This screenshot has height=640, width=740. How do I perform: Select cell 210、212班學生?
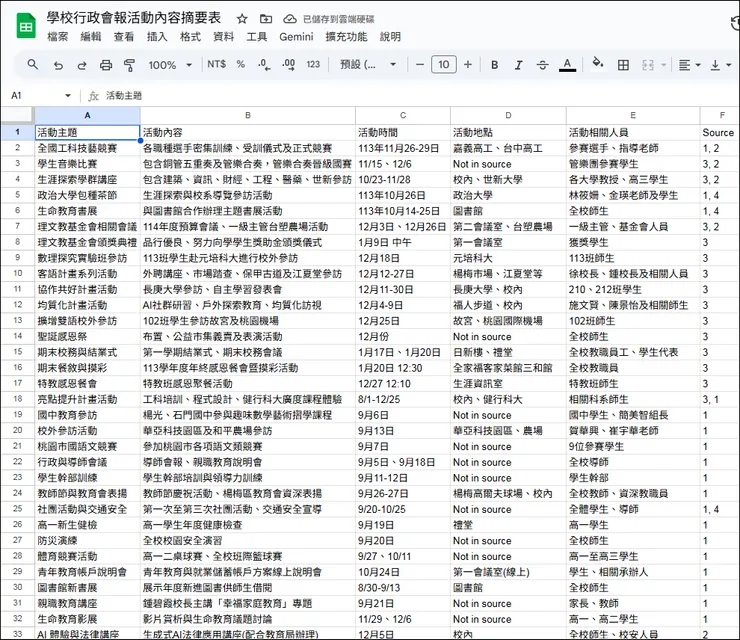(x=633, y=289)
